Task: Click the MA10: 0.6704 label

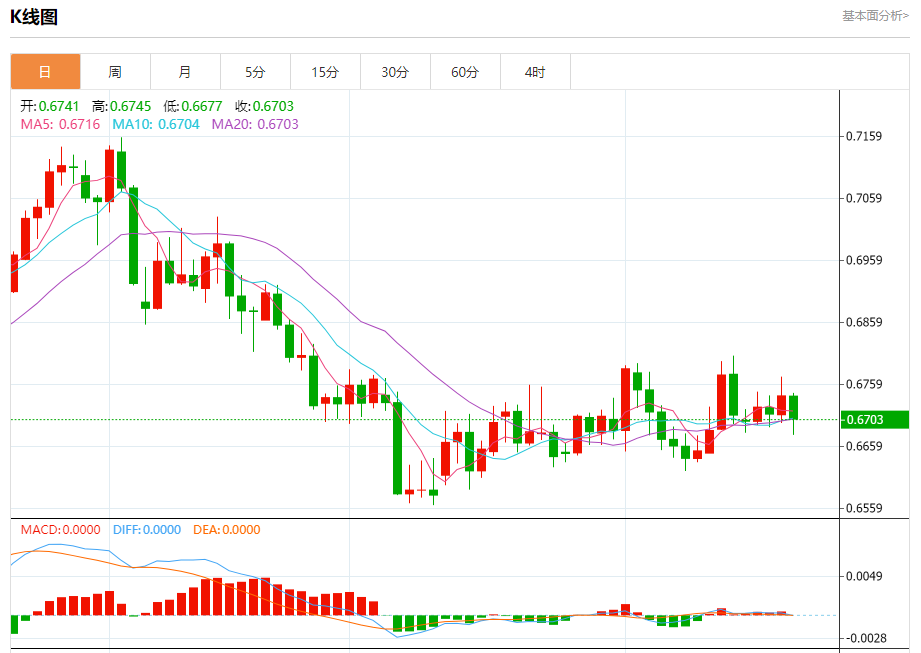Action: (156, 124)
